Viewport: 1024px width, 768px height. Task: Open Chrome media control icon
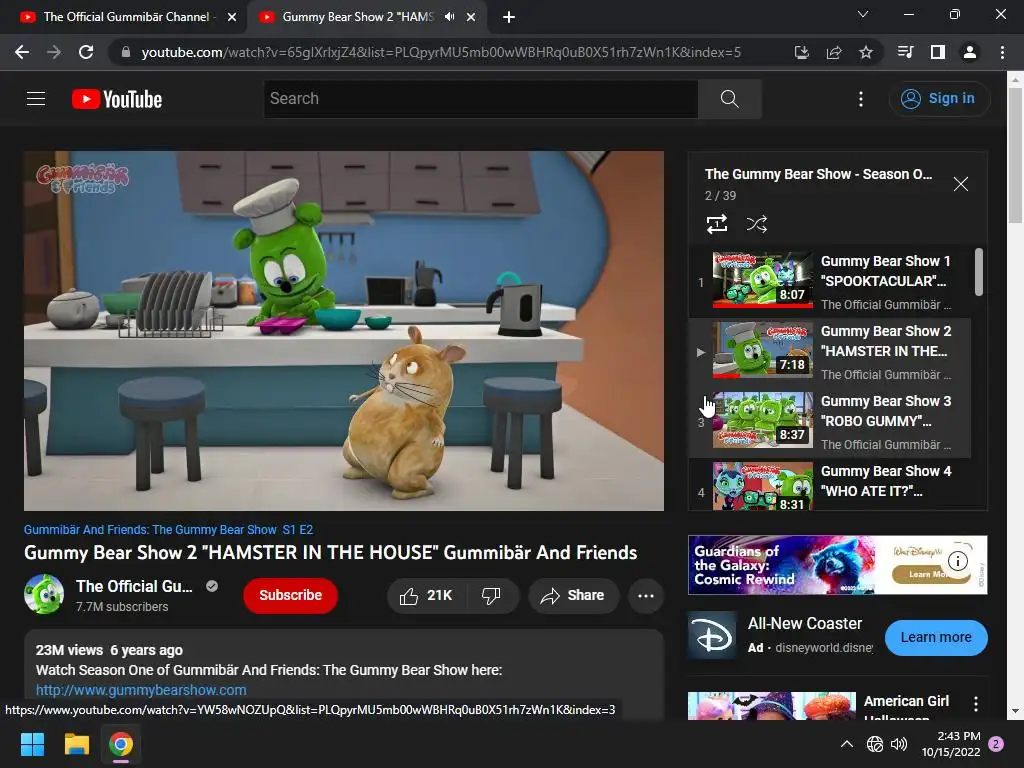[905, 52]
